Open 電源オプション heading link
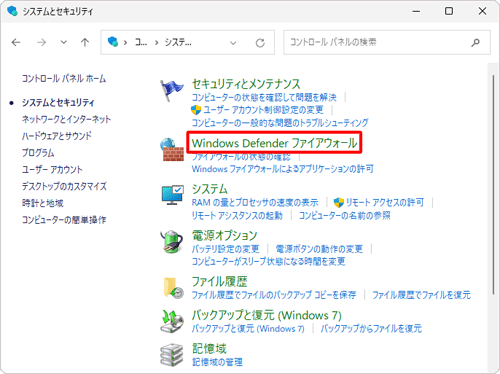This screenshot has height=374, width=500. pos(225,235)
